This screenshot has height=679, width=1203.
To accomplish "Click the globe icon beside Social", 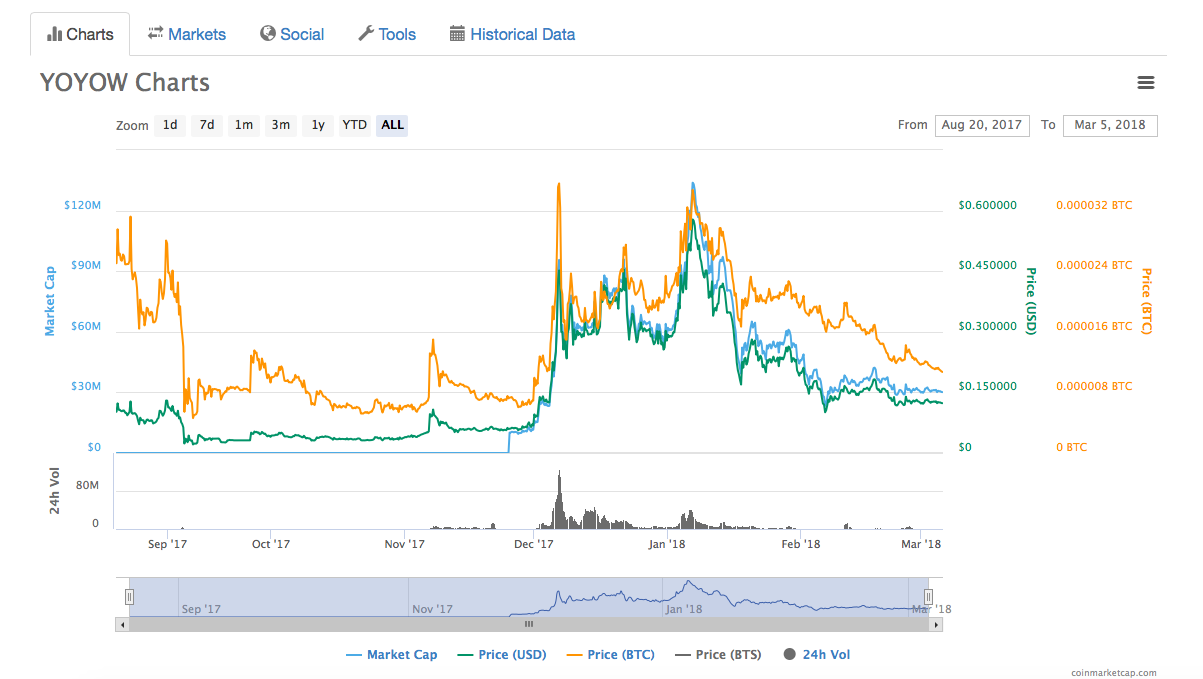I will [x=268, y=33].
